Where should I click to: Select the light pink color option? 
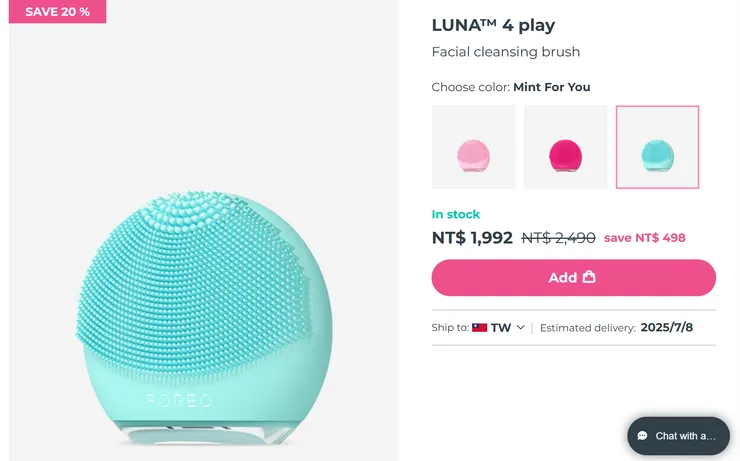pos(473,147)
